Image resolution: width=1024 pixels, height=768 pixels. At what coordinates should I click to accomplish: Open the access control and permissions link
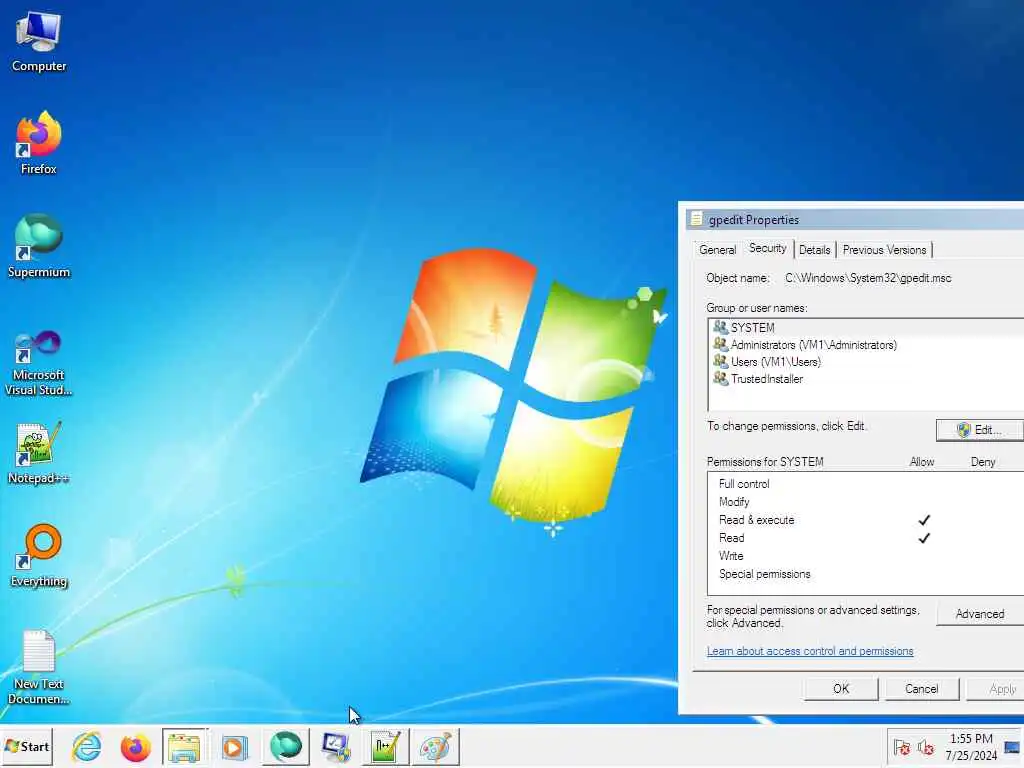coord(810,651)
